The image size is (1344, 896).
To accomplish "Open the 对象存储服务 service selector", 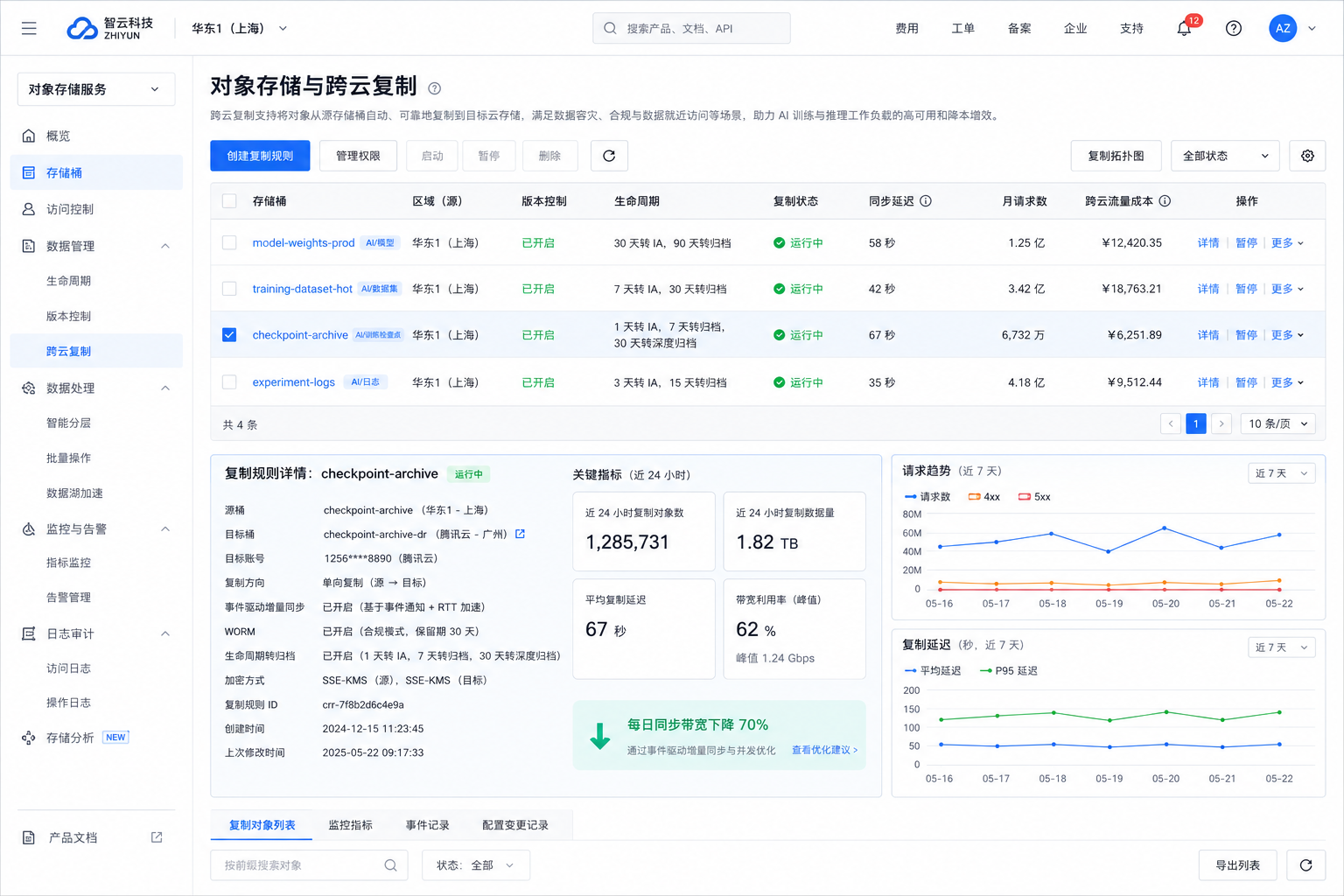I will point(96,89).
